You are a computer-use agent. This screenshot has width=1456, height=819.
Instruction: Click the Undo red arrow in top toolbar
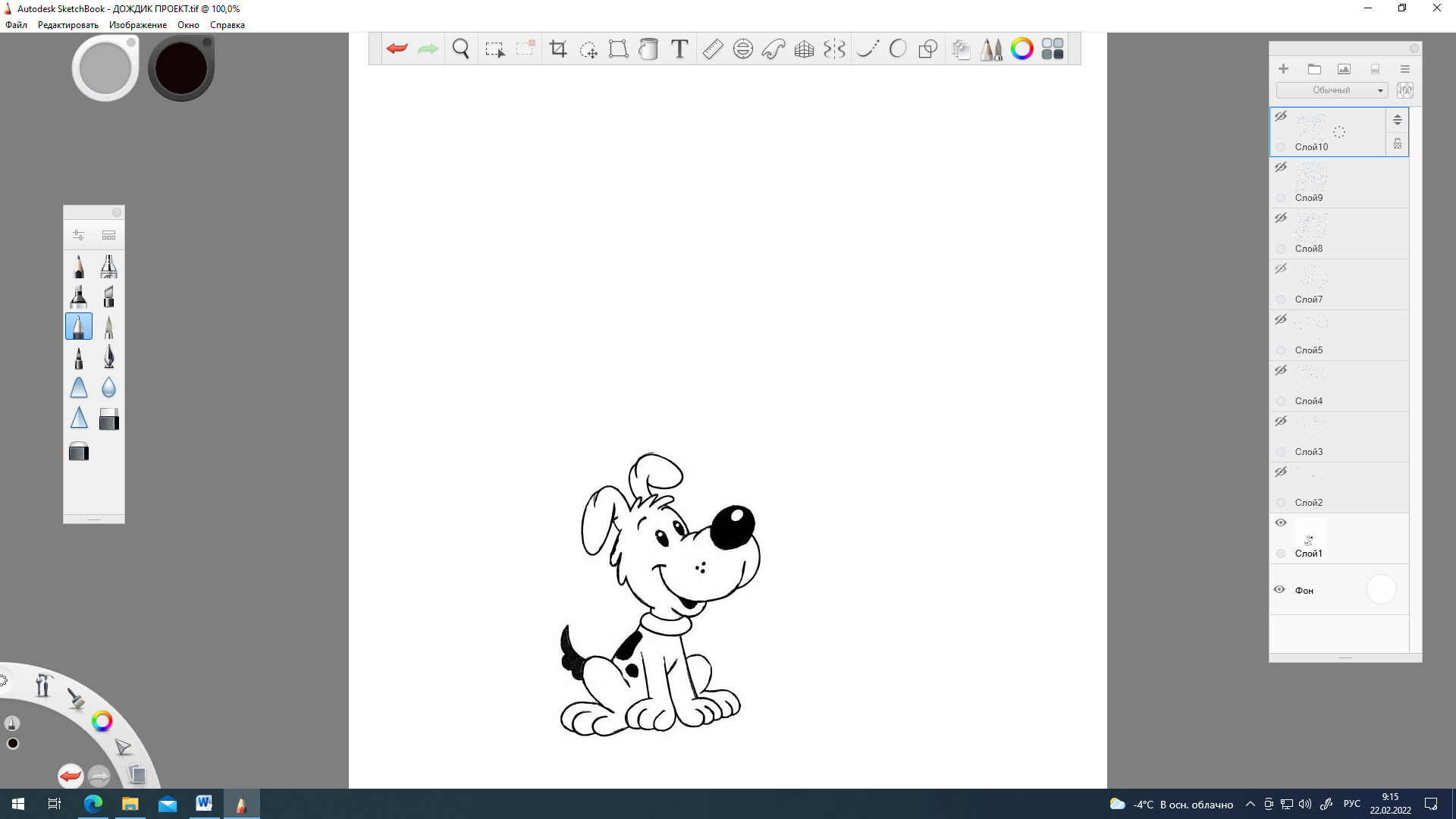[397, 49]
